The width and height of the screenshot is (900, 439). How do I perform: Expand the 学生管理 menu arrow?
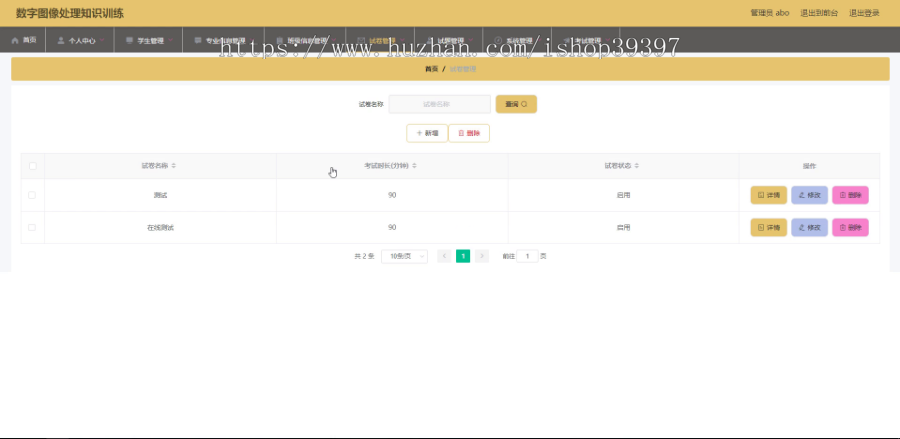point(170,40)
